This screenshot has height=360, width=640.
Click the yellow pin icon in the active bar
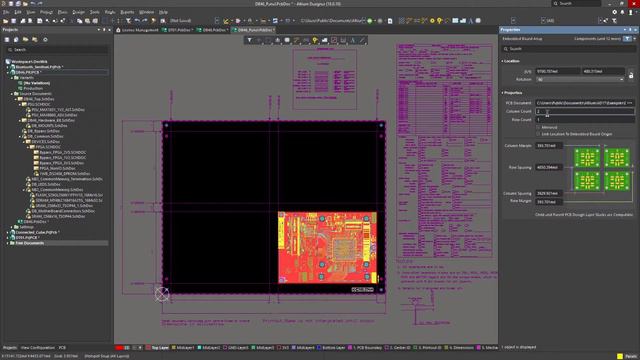[315, 40]
